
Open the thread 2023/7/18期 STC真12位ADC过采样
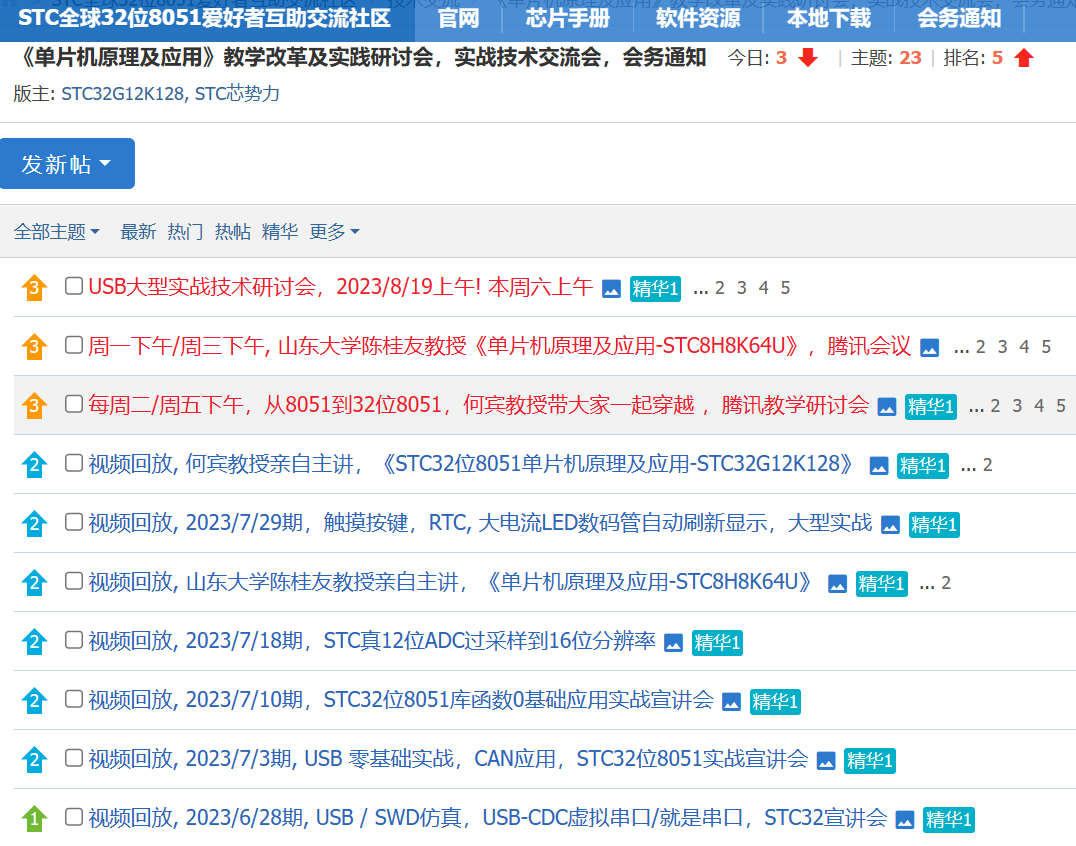372,641
